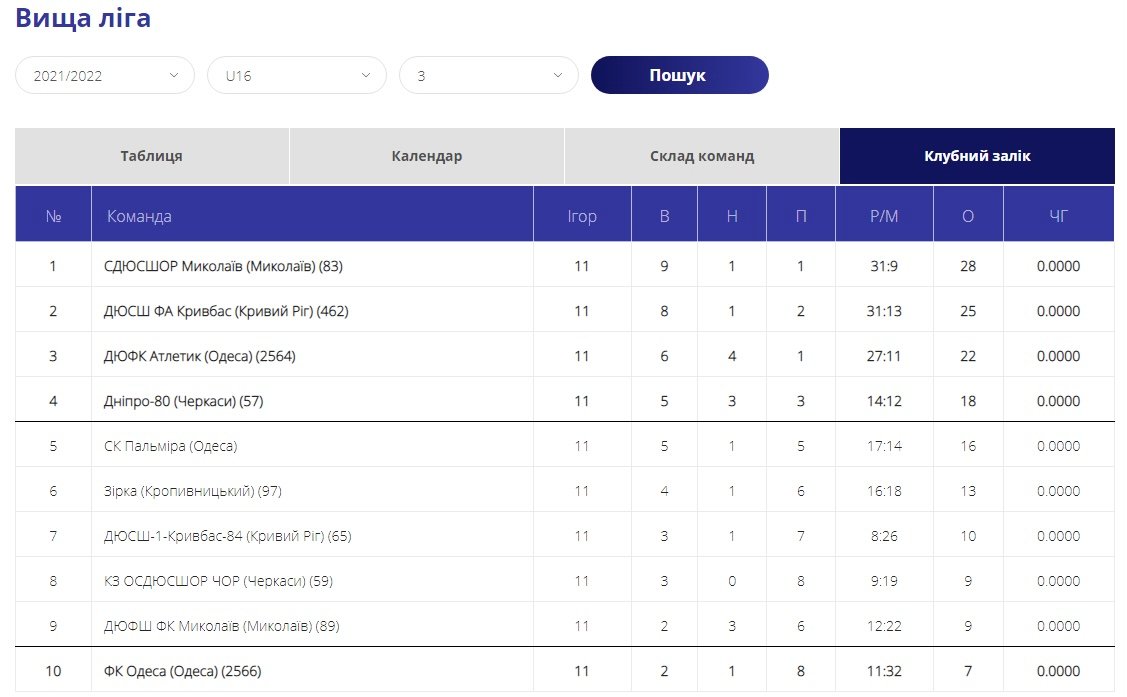Click goal ratio 31:13 for Кривбас
The height and width of the screenshot is (697, 1127).
[884, 311]
